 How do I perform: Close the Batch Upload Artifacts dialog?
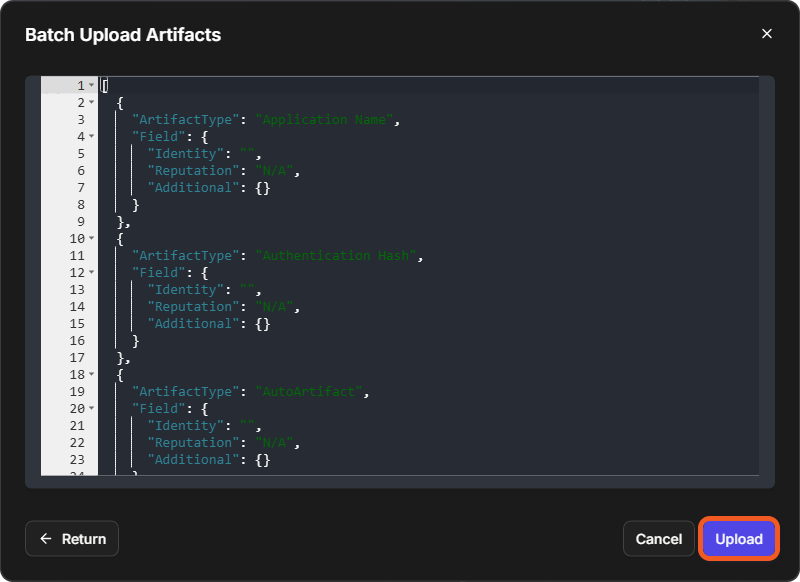coord(766,34)
